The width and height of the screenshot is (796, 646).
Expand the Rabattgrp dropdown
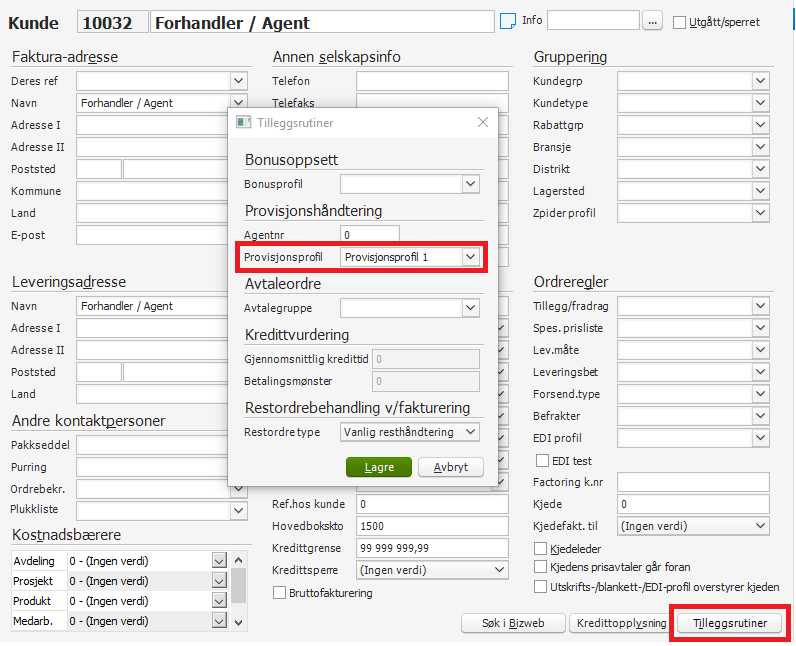(760, 124)
